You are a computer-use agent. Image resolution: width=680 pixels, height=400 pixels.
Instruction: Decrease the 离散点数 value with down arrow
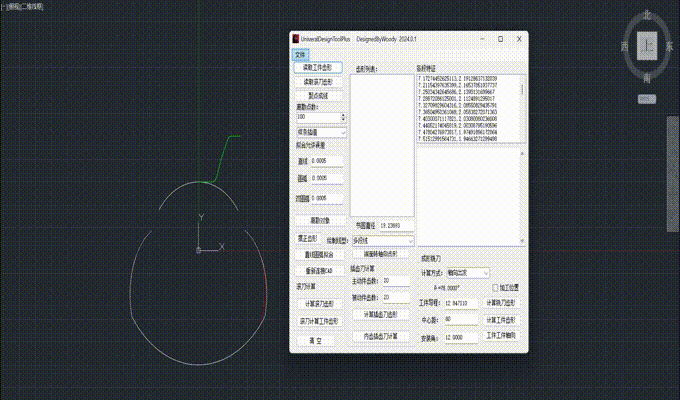[343, 120]
